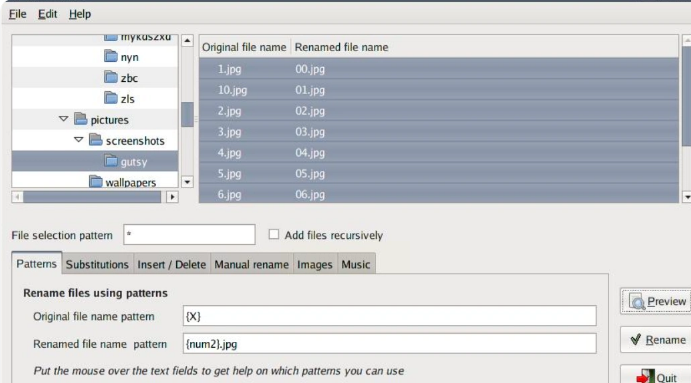Click the folder tree horizontal scrollbar thumb
The image size is (691, 383).
click(92, 197)
